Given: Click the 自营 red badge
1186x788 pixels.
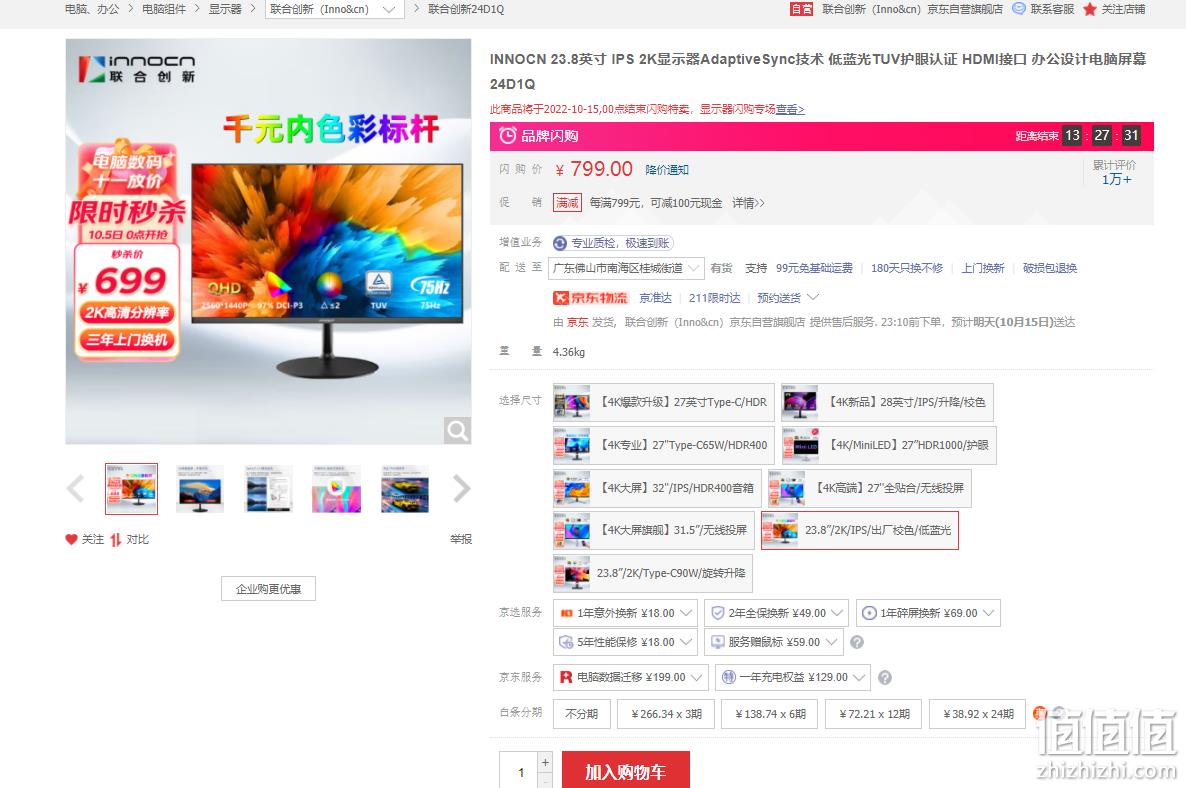Looking at the screenshot, I should [801, 9].
